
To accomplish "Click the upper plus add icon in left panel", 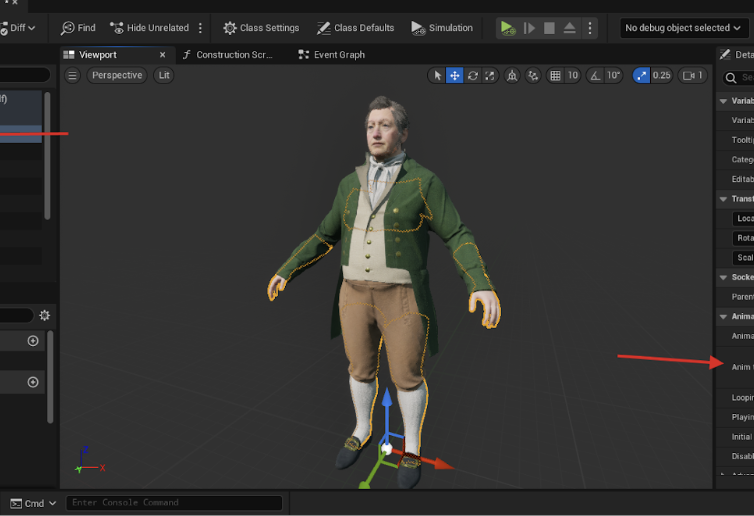I will click(33, 341).
